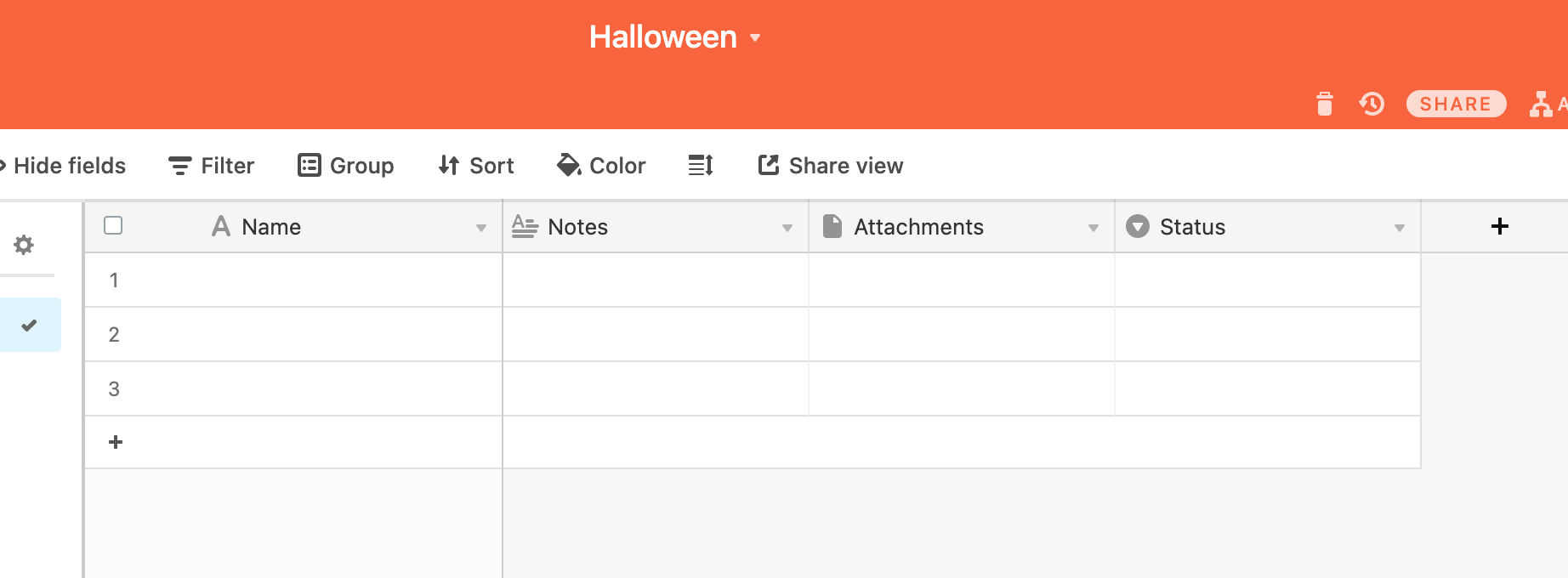Click the row height icon
1568x578 pixels.
(x=701, y=166)
